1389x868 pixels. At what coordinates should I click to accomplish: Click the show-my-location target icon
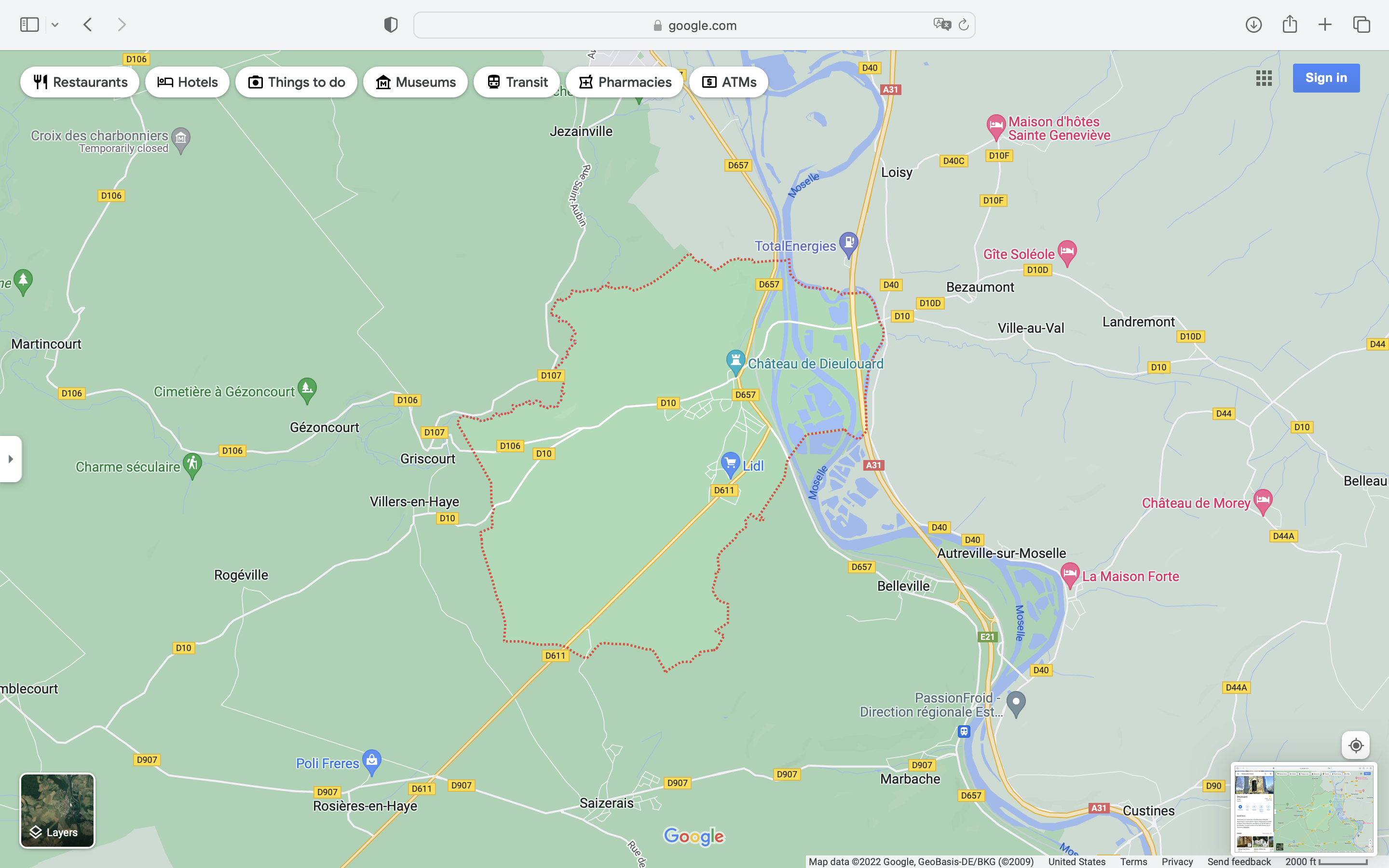(1356, 745)
